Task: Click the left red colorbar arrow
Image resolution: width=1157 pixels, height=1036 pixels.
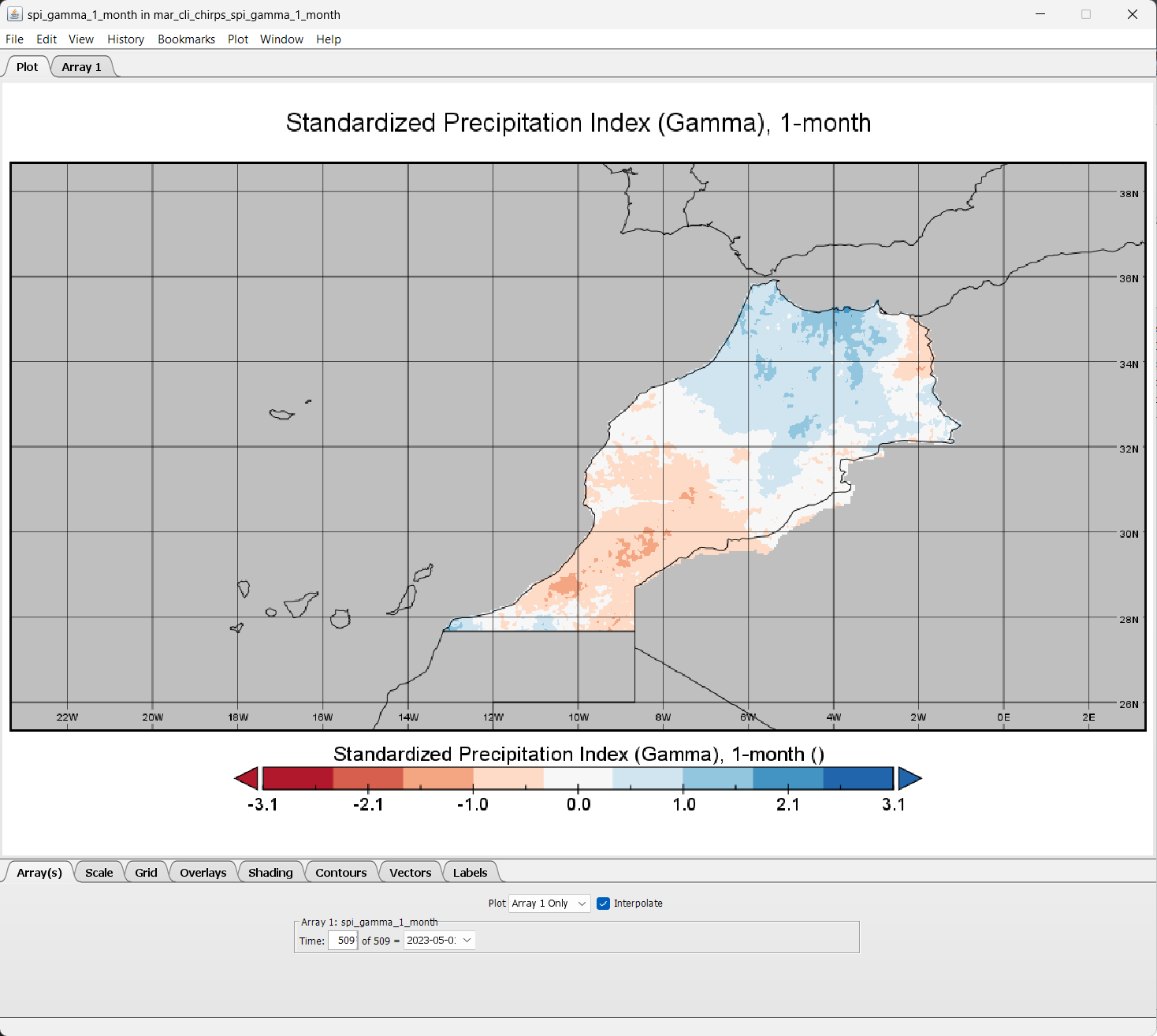Action: (x=247, y=779)
